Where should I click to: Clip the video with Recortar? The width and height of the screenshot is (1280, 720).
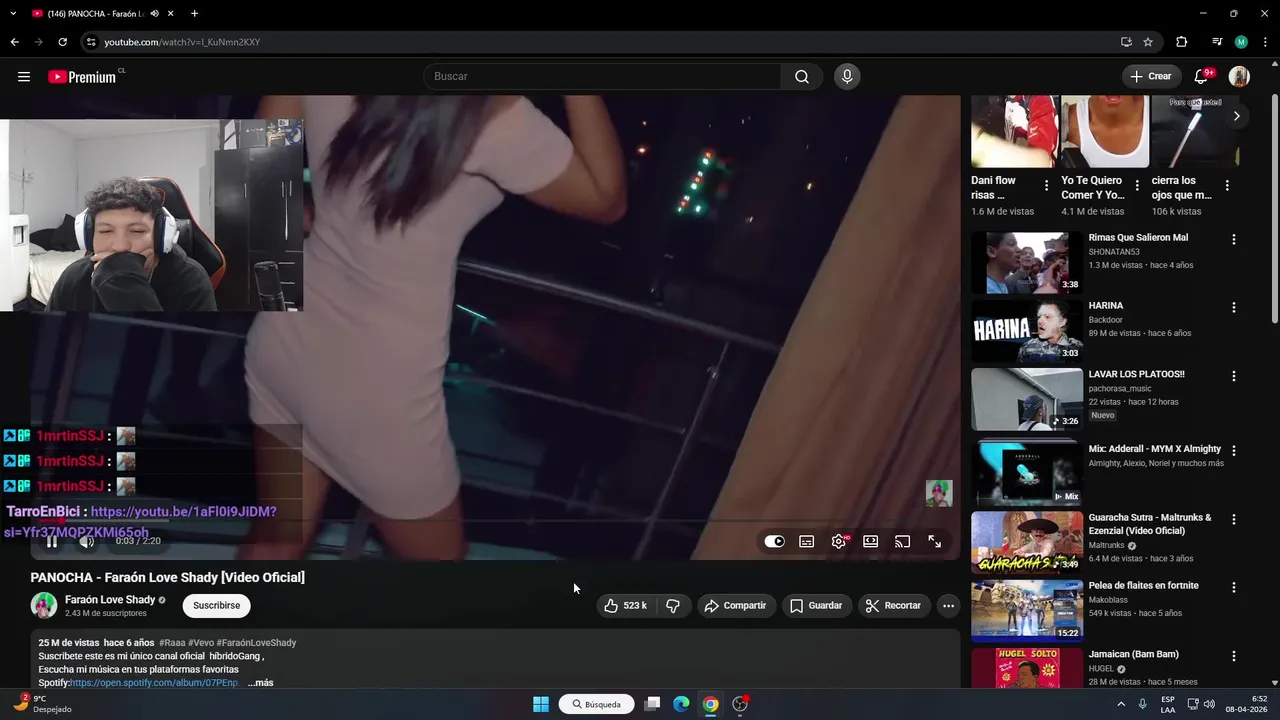click(893, 606)
